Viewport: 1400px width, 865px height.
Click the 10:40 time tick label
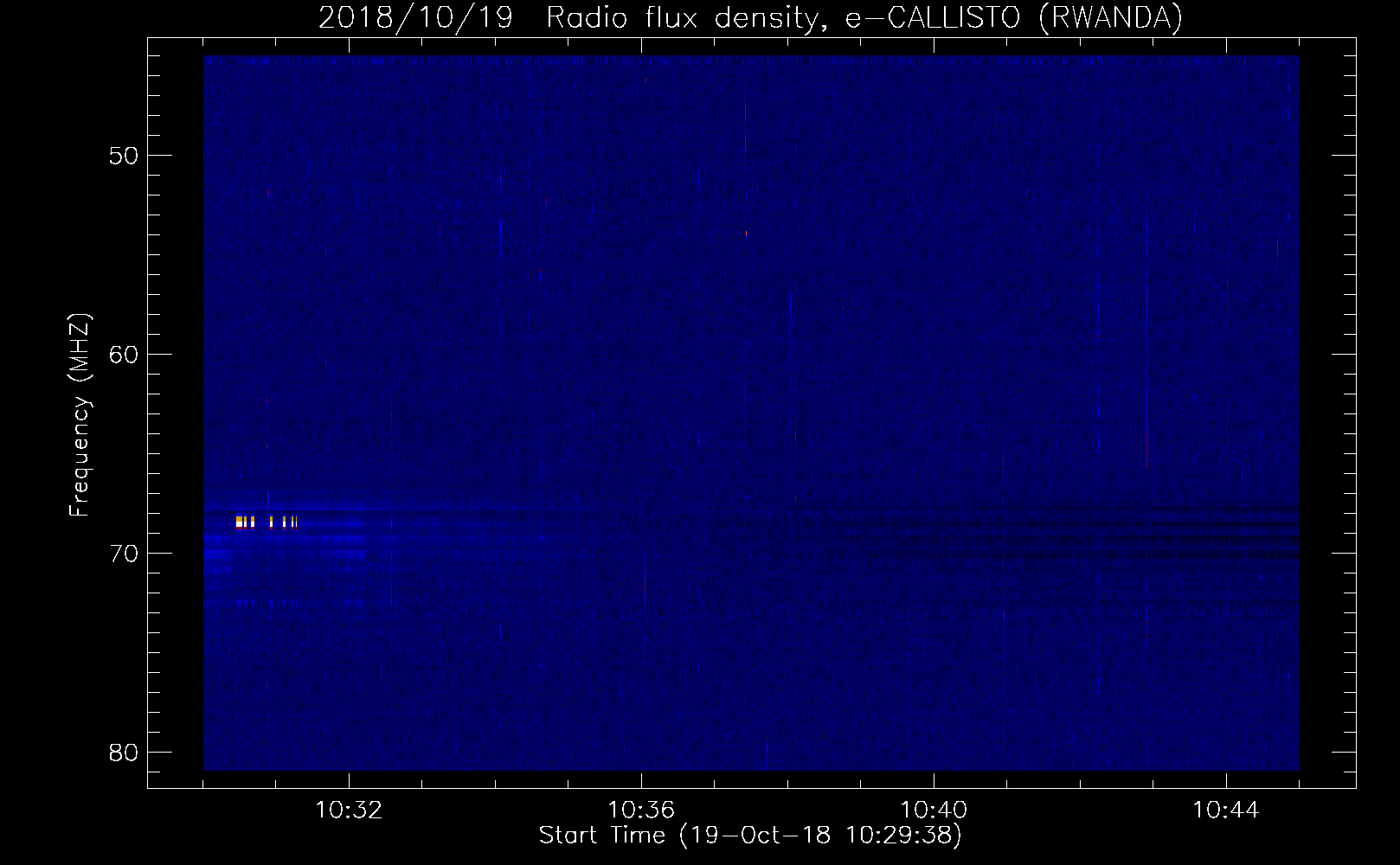(934, 811)
